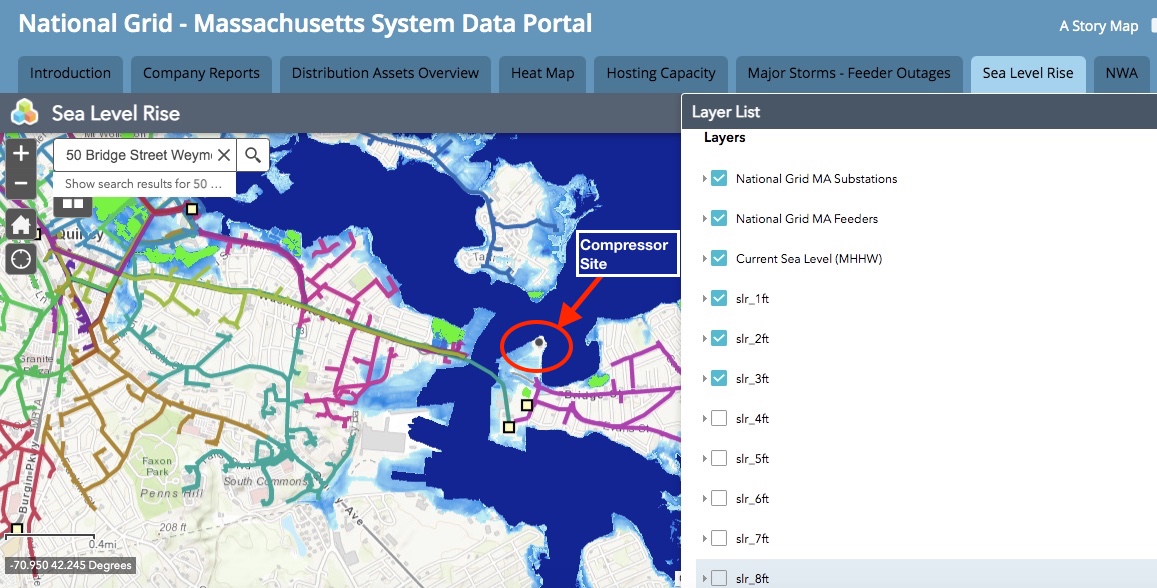Return map to the home extent
The width and height of the screenshot is (1157, 588).
point(21,224)
